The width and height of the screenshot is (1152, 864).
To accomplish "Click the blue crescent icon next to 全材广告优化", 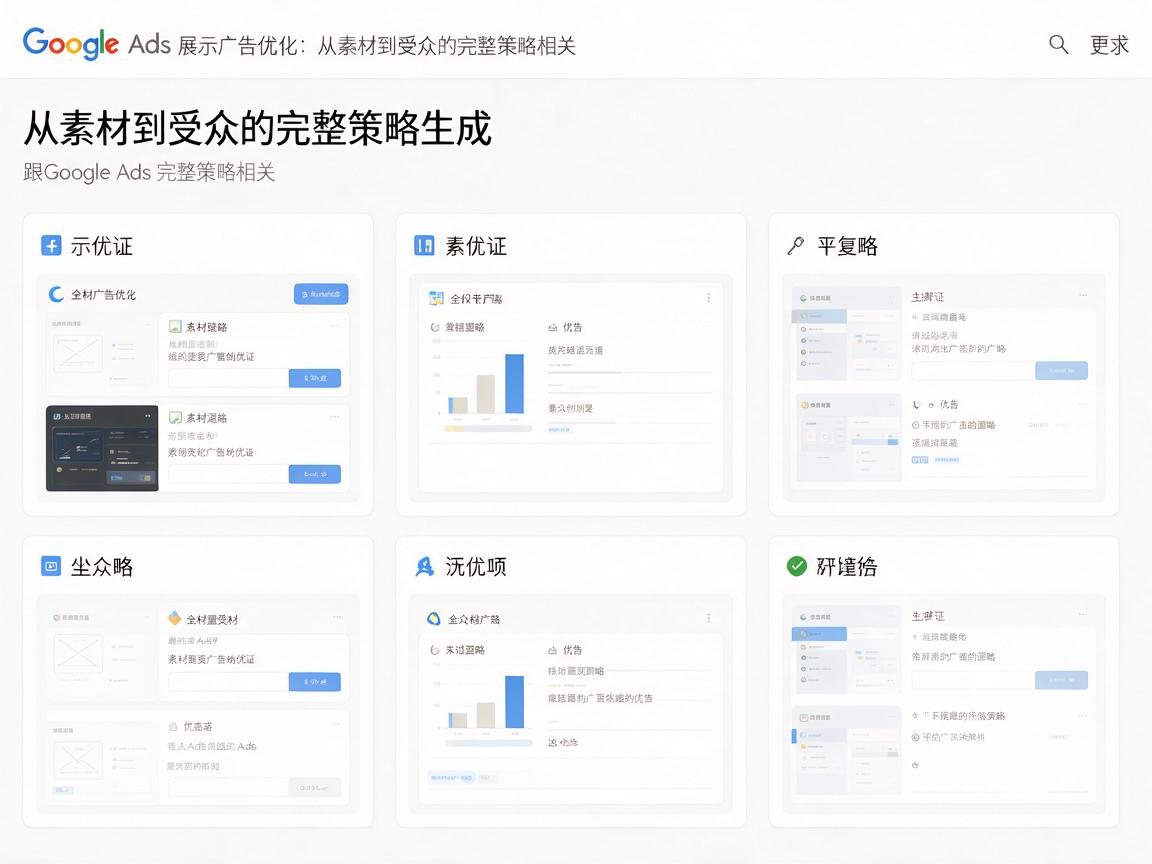I will coord(56,295).
